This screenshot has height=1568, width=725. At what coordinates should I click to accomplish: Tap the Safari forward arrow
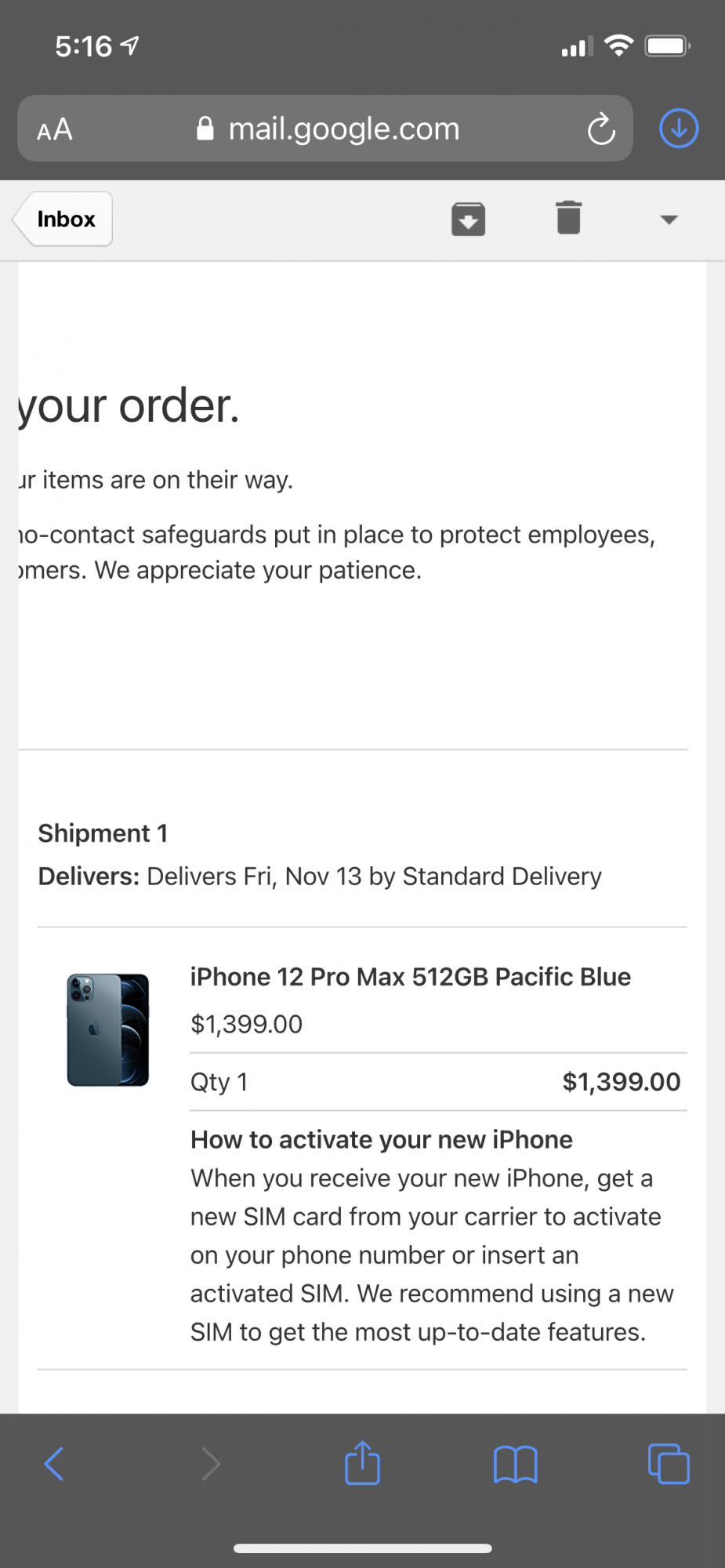(211, 1464)
